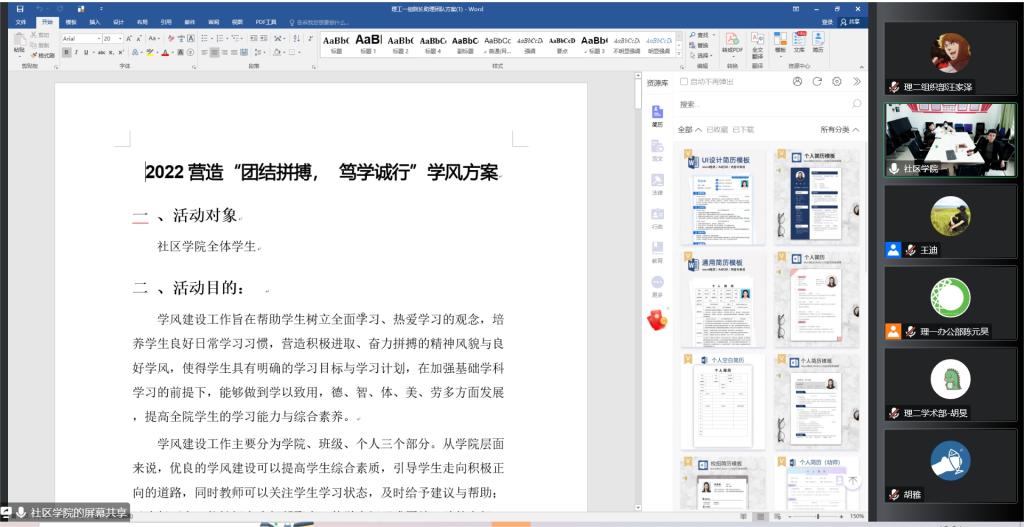
Task: Click the Numbering list icon
Action: (219, 39)
